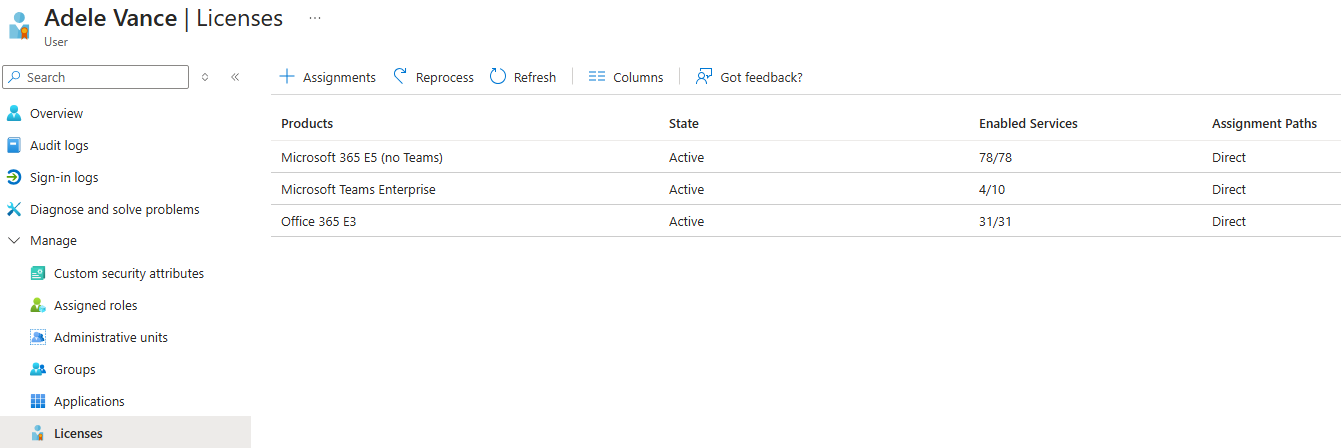Click the plus icon for Assignments

[287, 76]
